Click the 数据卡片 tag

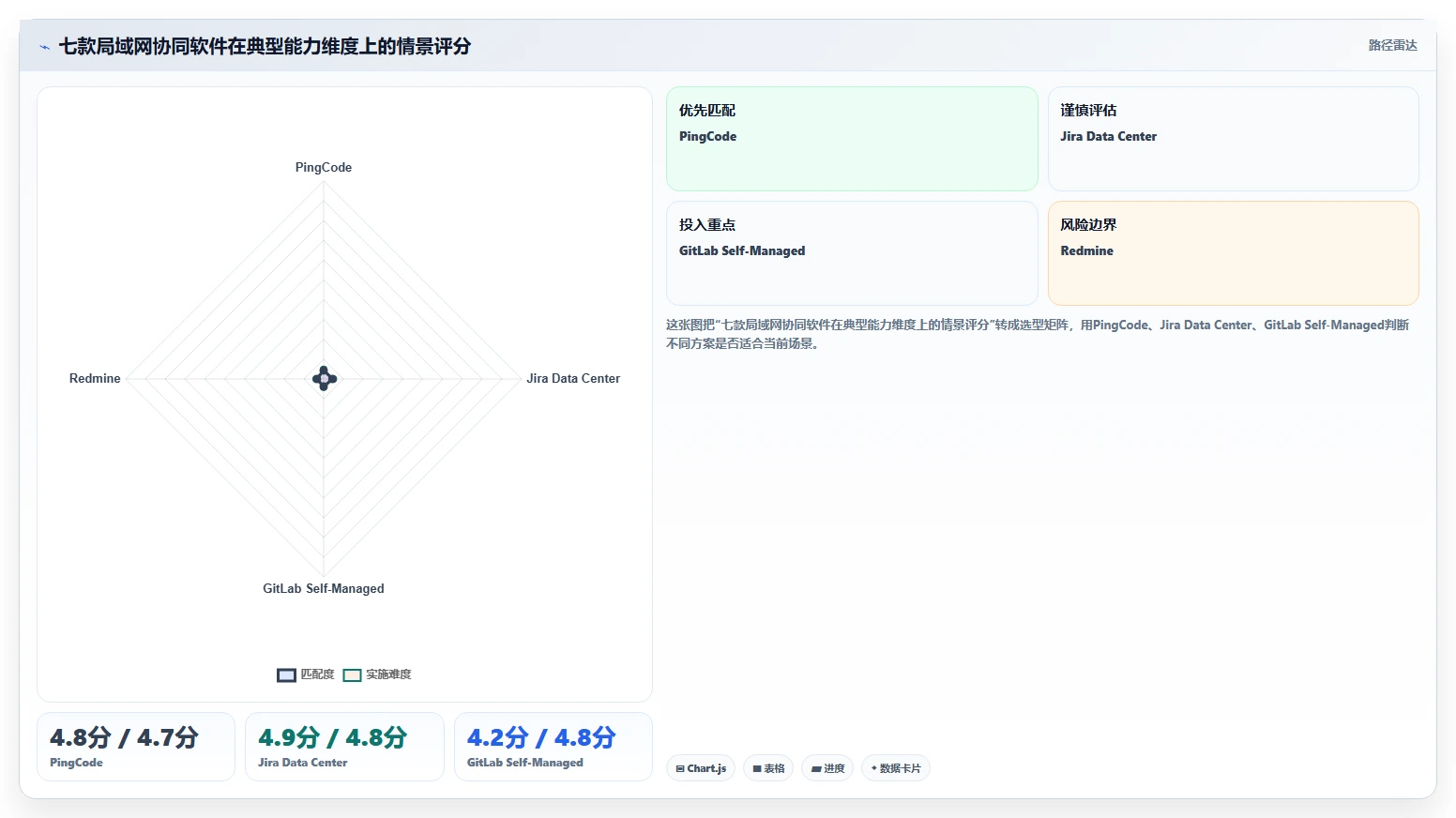[896, 768]
